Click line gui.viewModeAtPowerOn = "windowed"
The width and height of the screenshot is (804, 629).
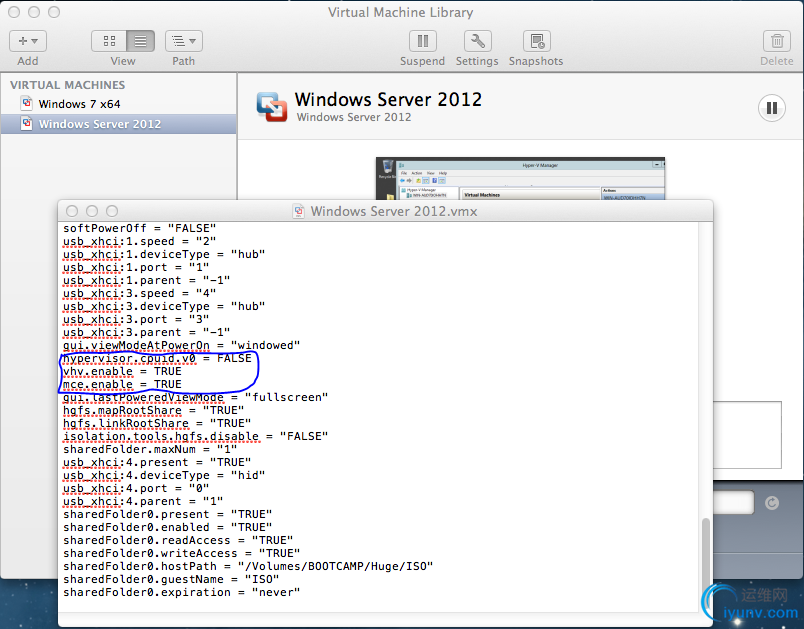click(x=182, y=346)
